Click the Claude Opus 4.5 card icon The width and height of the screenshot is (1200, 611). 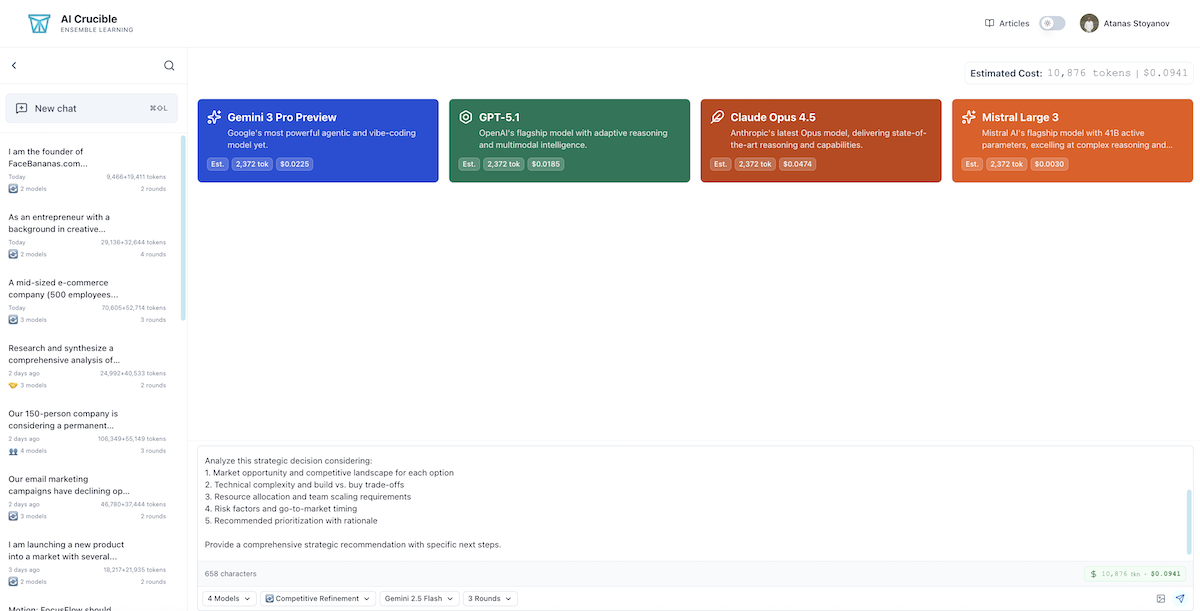717,117
